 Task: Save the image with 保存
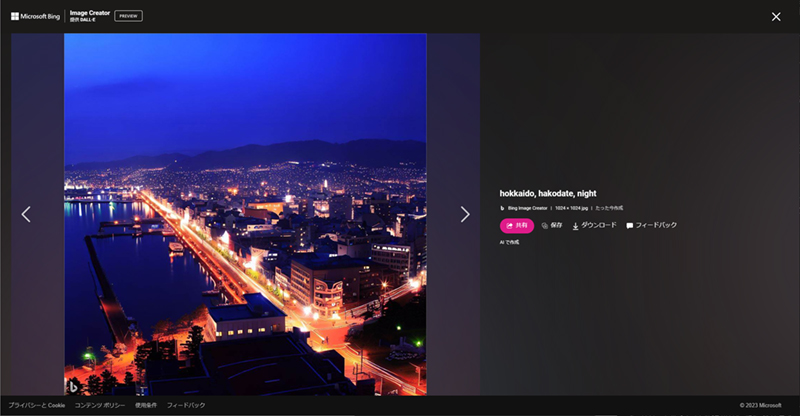pos(552,225)
